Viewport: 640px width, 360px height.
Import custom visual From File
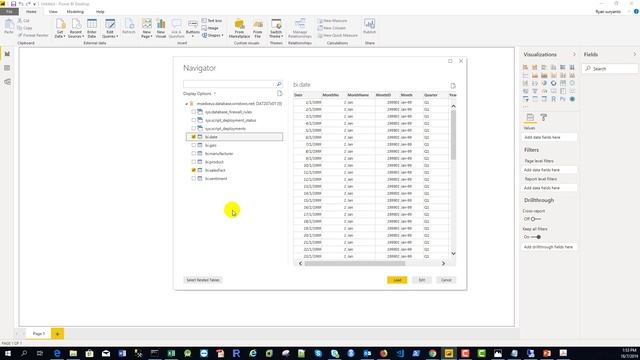tap(258, 28)
